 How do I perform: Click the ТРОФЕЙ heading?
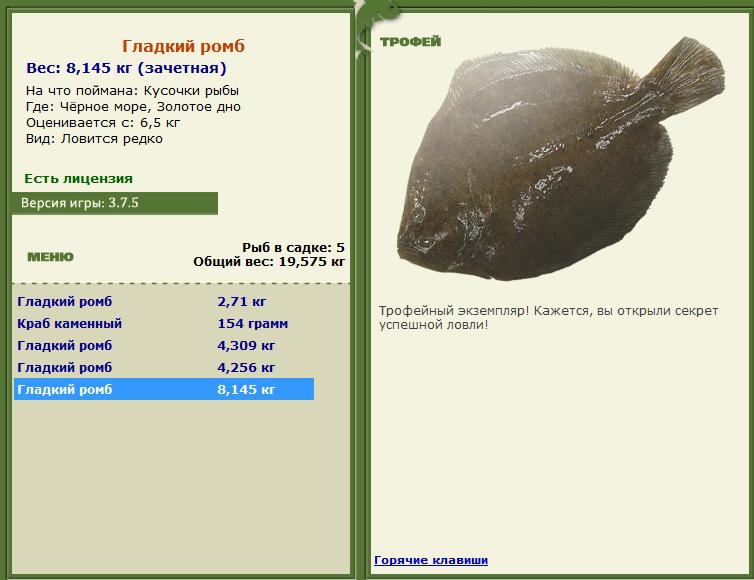click(410, 42)
